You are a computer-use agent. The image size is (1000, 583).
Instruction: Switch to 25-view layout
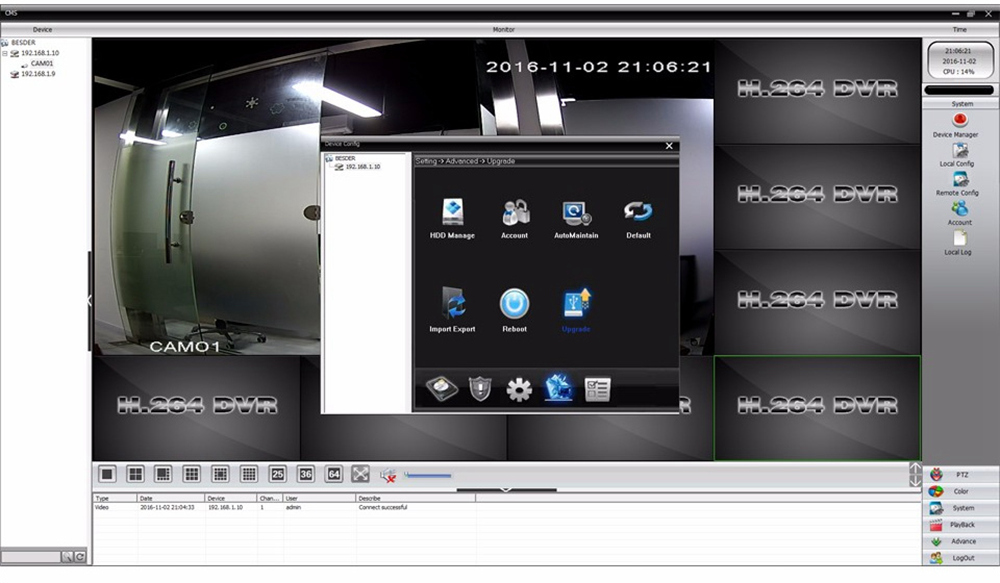[277, 474]
